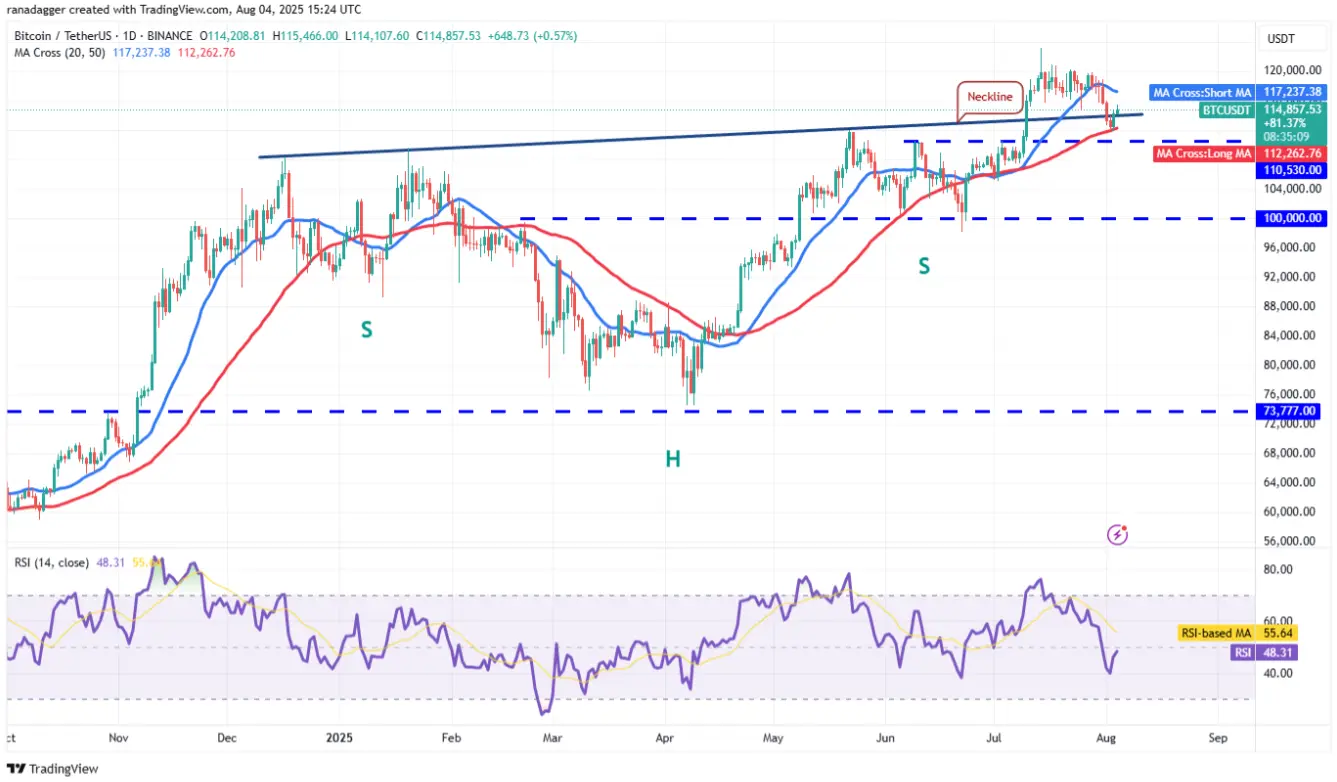Click the MA Cross:Long MA label

pyautogui.click(x=1203, y=154)
